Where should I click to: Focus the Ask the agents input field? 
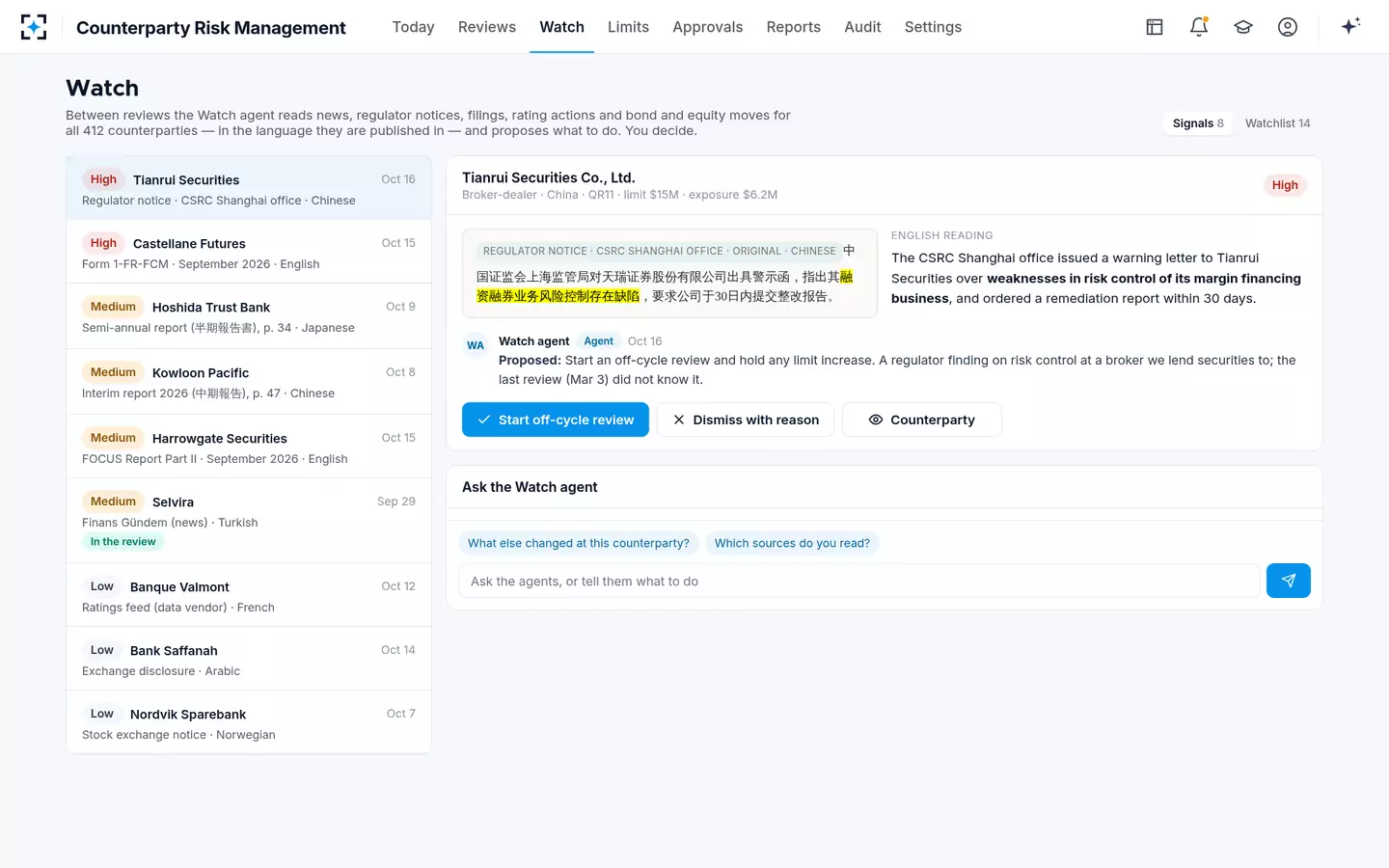tap(859, 581)
